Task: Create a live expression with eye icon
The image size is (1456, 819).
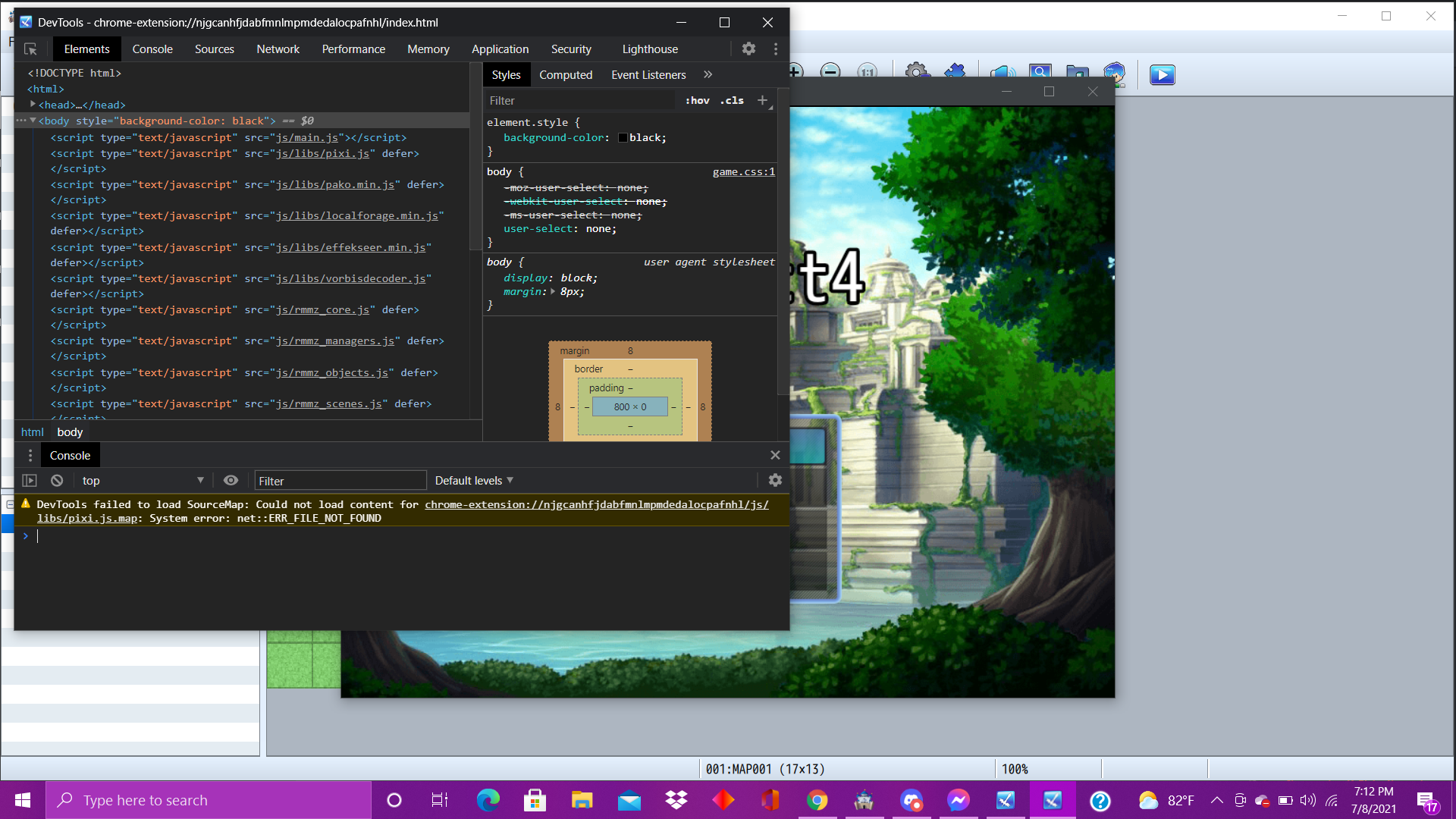Action: pos(231,480)
